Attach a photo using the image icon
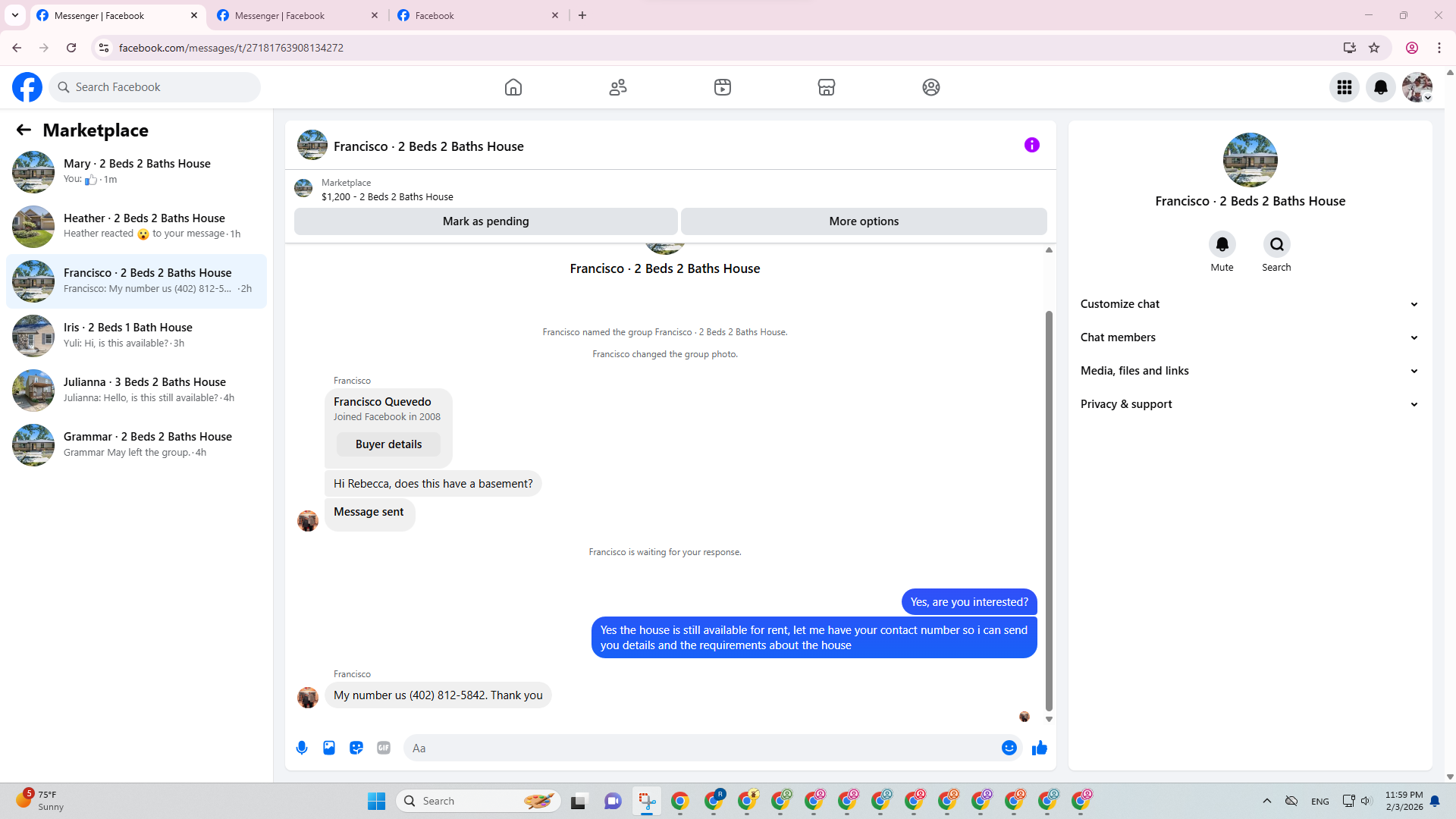Viewport: 1456px width, 819px height. pyautogui.click(x=329, y=748)
